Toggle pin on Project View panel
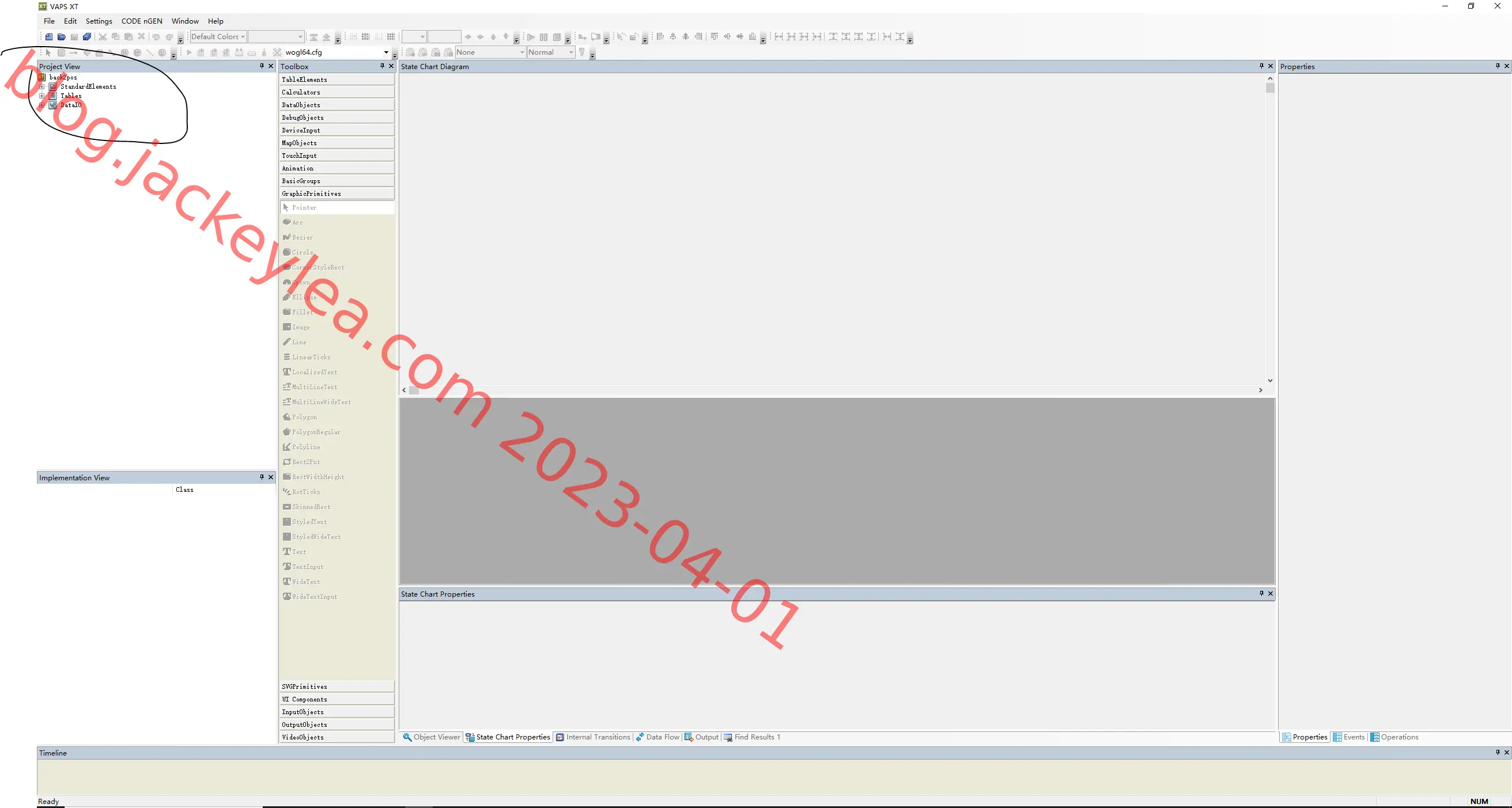Screen dimensions: 1512x808 (x=262, y=66)
